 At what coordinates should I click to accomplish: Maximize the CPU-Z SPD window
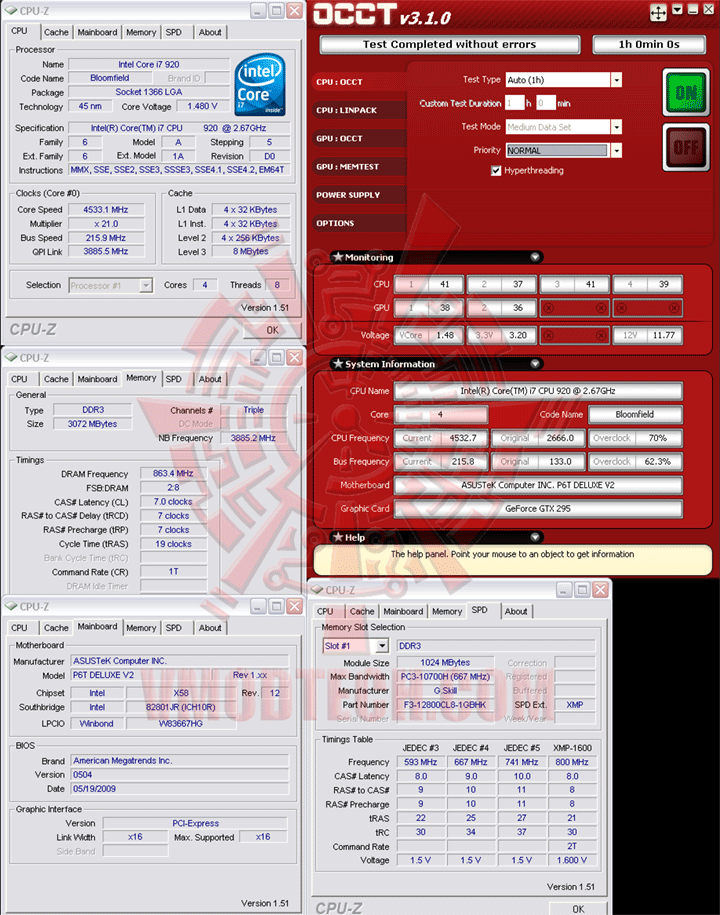pos(582,590)
